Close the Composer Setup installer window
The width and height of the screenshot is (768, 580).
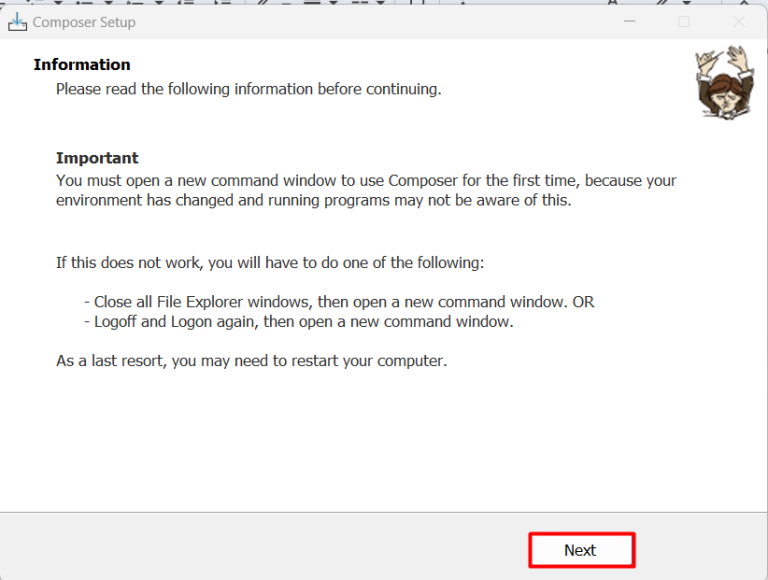(x=739, y=21)
